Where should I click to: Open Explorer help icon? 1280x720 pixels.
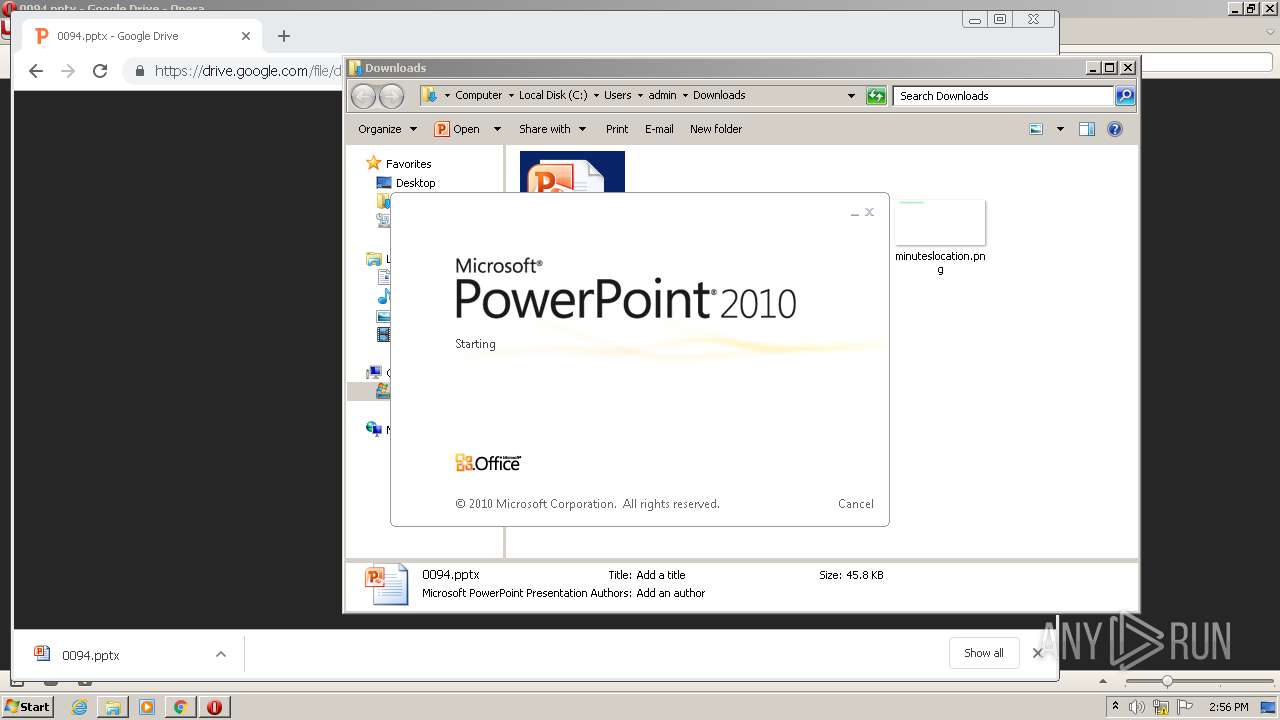coord(1115,129)
